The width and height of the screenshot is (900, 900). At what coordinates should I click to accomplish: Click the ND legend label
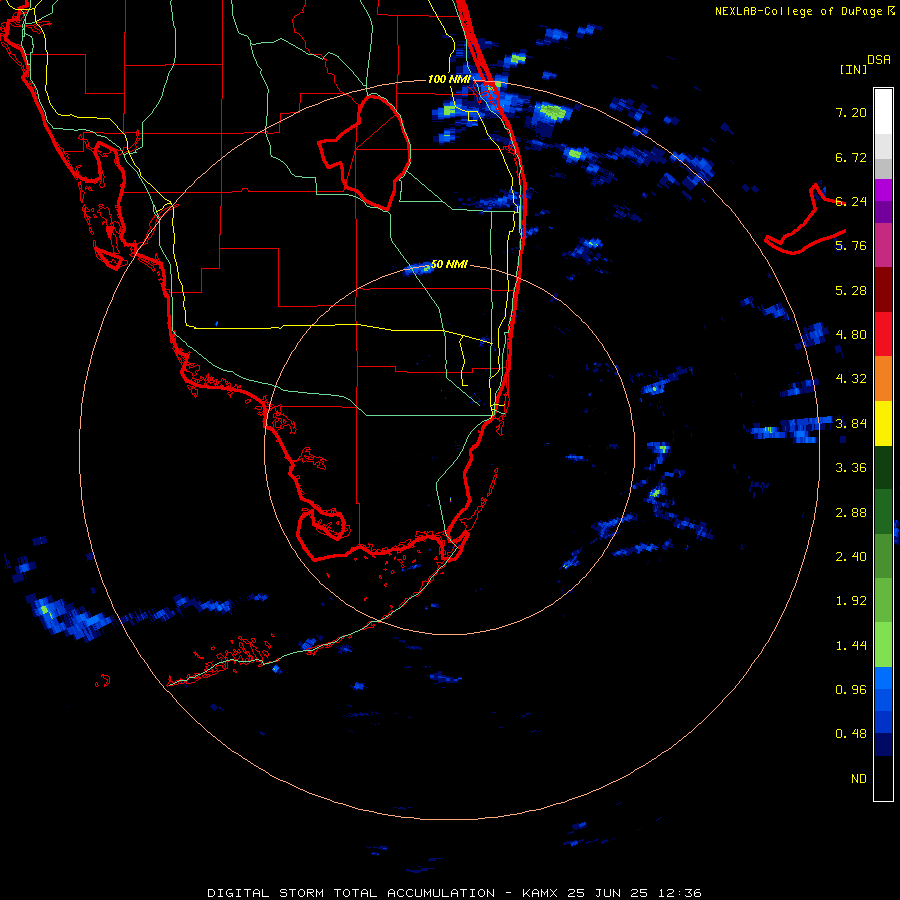(859, 778)
